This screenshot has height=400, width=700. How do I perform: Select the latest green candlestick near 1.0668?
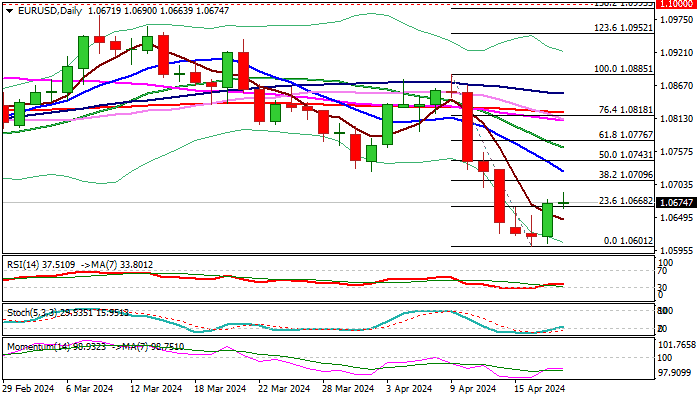pyautogui.click(x=548, y=220)
